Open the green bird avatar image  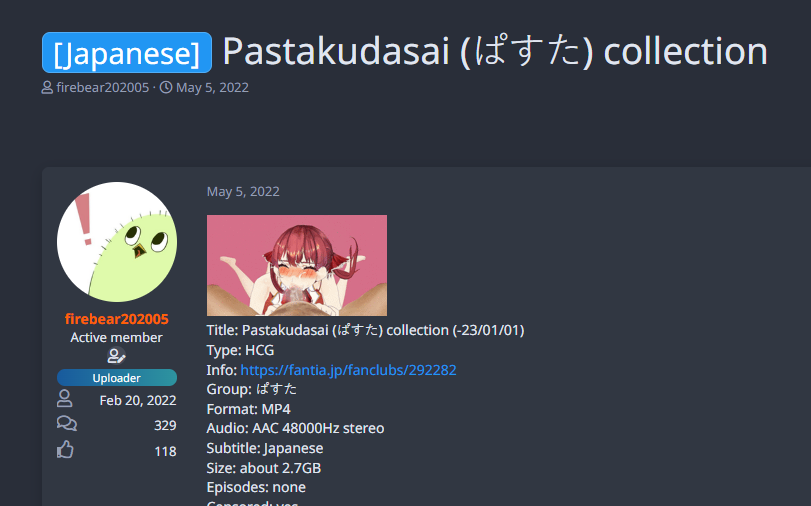point(117,242)
